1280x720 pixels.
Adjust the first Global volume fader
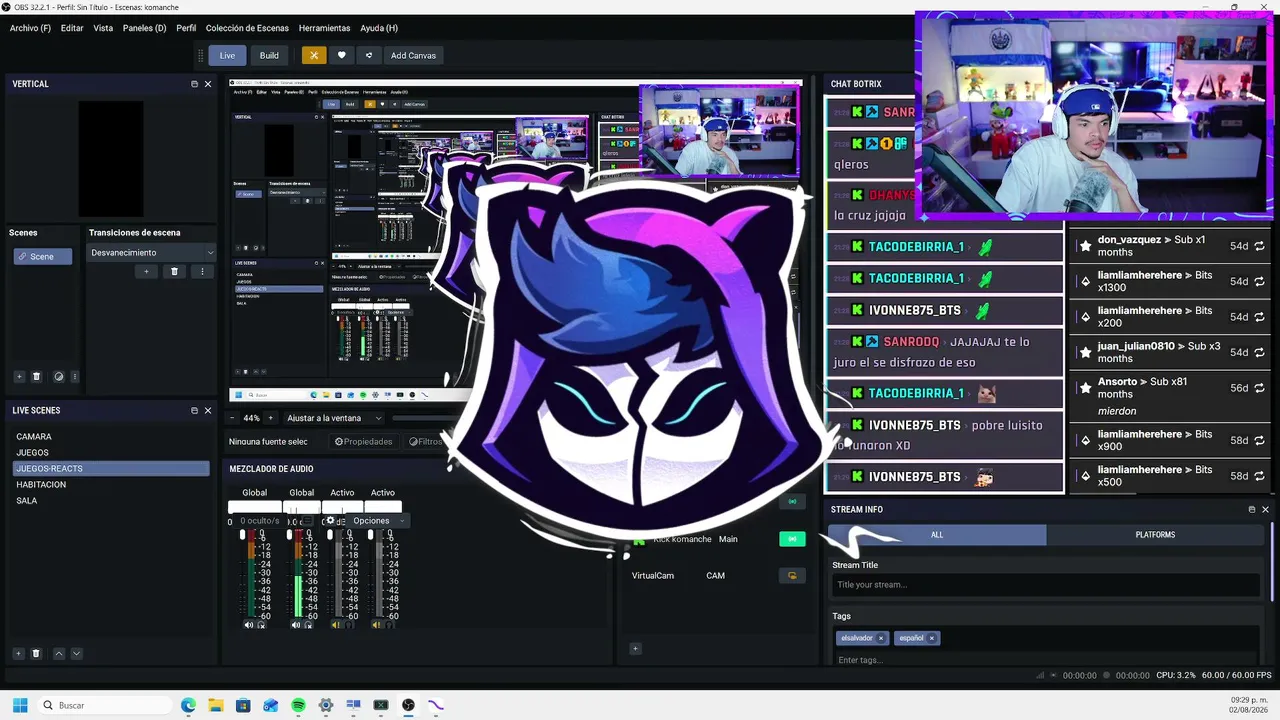coord(242,536)
